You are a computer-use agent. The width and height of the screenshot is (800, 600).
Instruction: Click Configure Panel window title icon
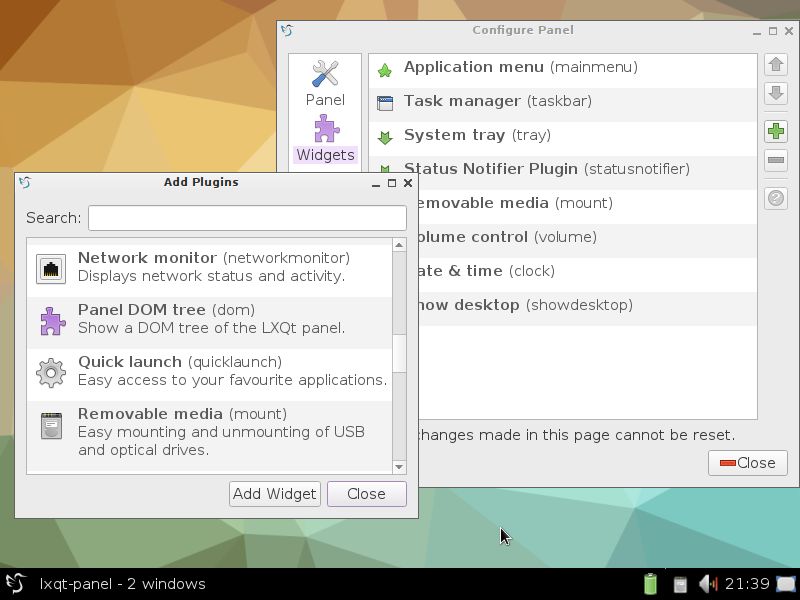pos(287,31)
